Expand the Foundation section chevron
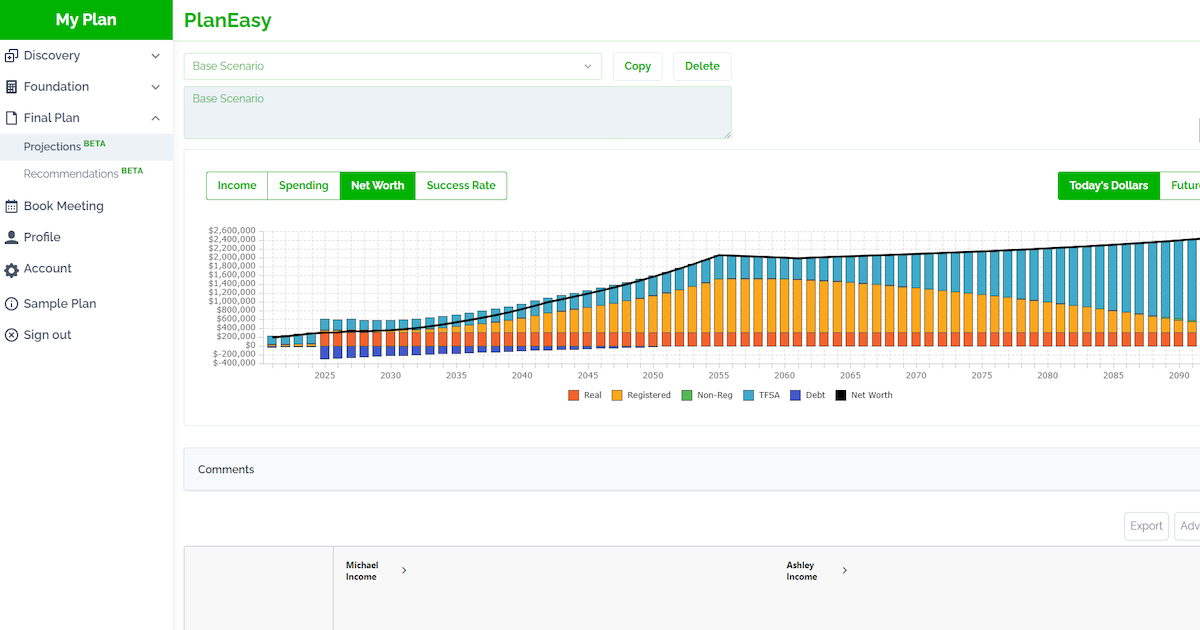 [155, 87]
